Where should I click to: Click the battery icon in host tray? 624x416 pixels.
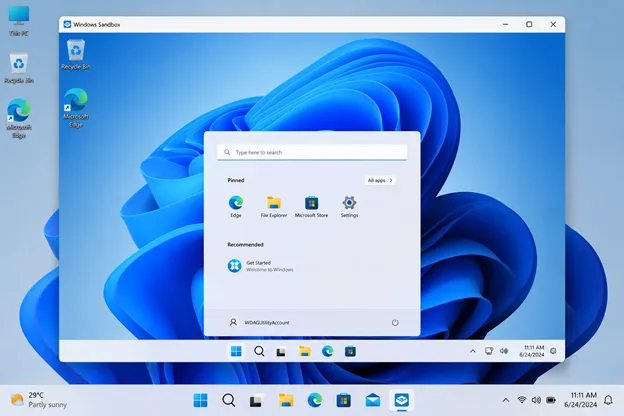click(551, 400)
